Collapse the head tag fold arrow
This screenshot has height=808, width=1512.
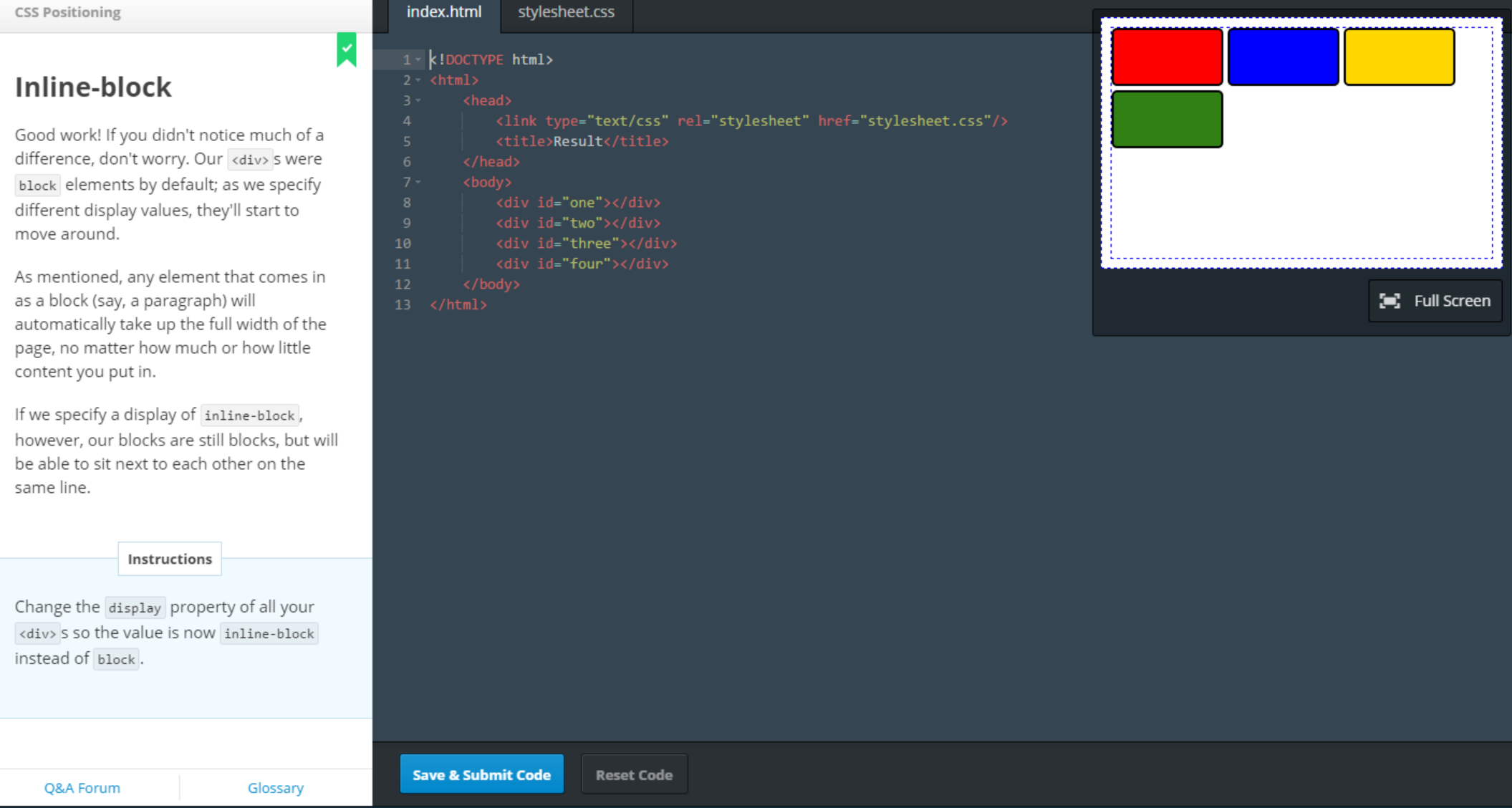418,100
